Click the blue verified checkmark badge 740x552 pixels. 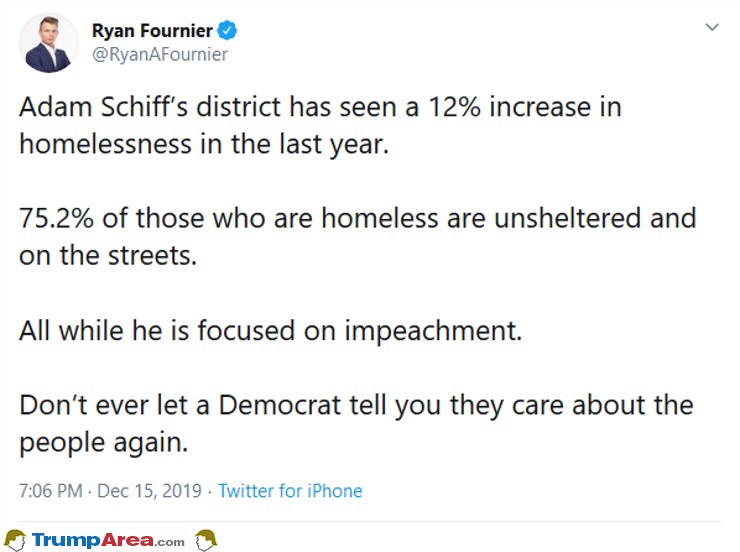tap(227, 31)
